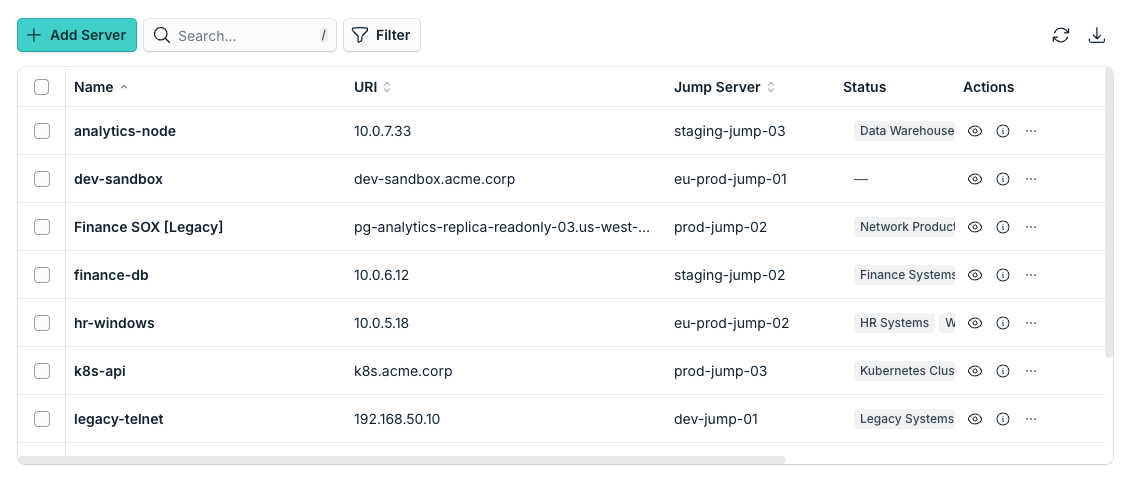Open more actions menu for hr-windows
Screen dimensions: 1129x480
(x=1030, y=323)
